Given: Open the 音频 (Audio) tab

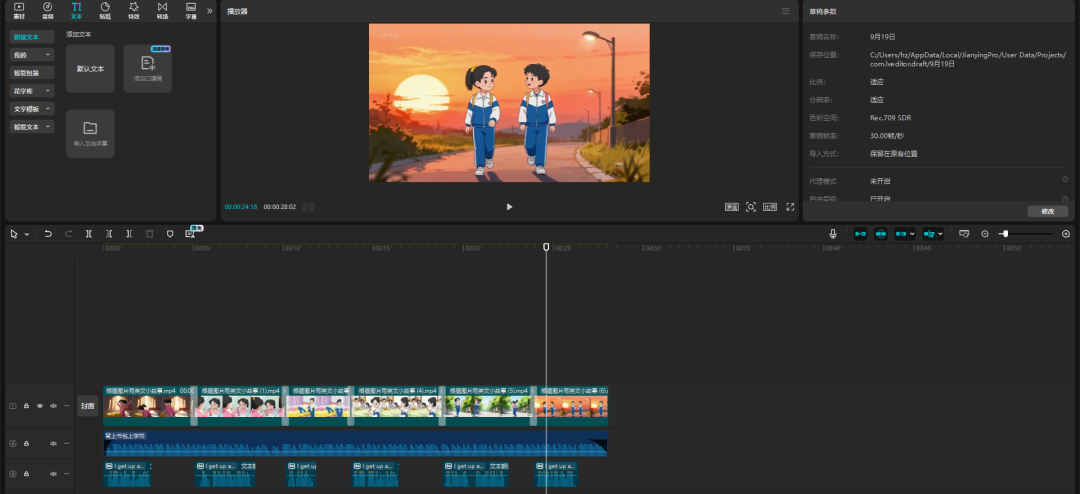Looking at the screenshot, I should [47, 11].
